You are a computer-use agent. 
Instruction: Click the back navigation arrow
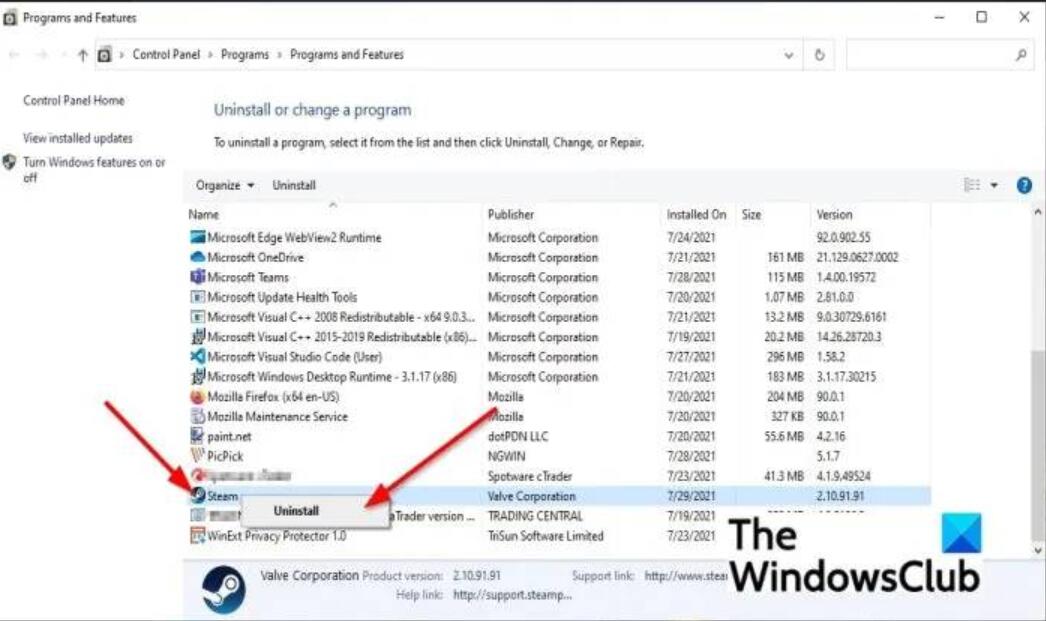pos(14,55)
